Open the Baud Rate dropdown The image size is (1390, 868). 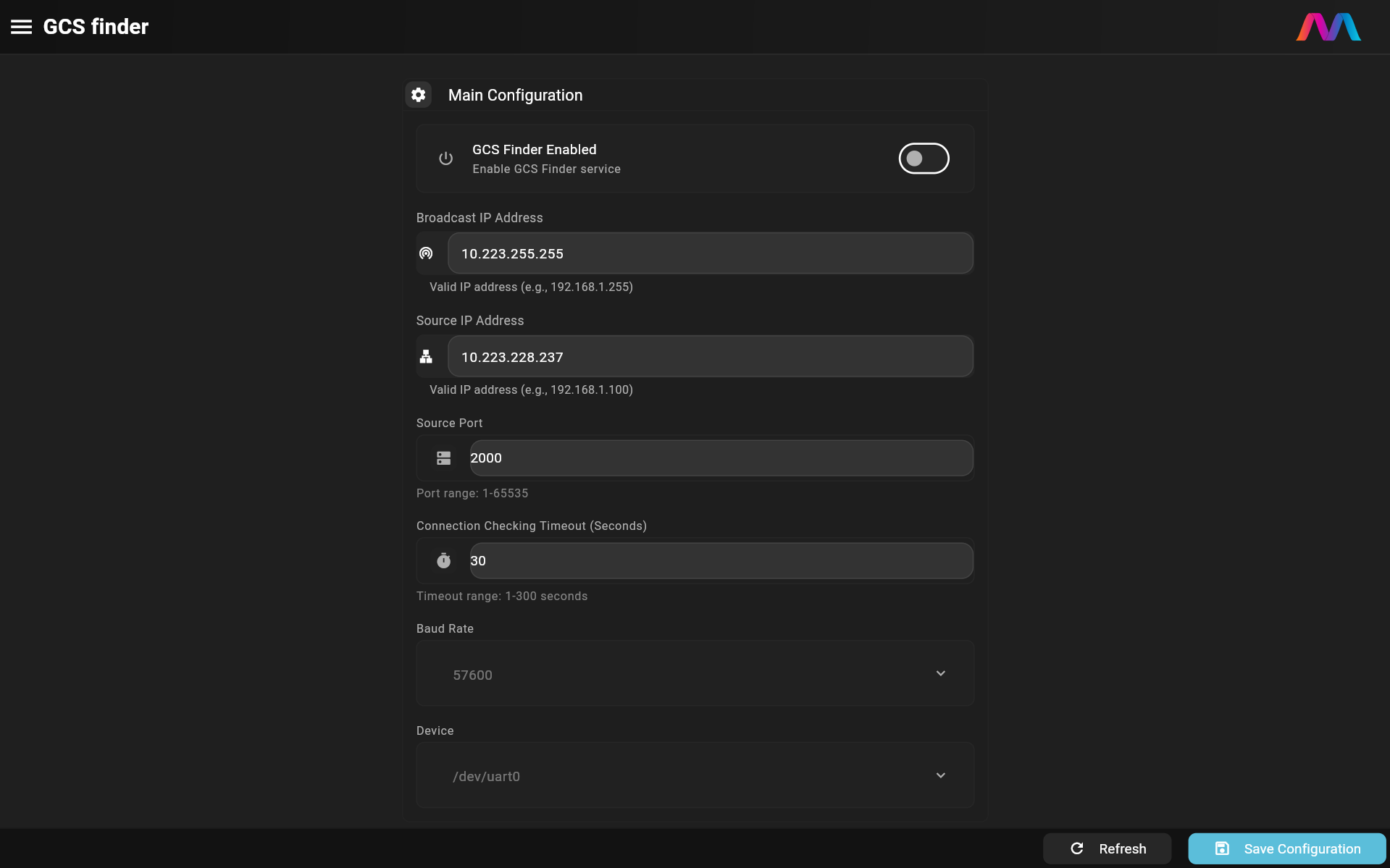694,674
